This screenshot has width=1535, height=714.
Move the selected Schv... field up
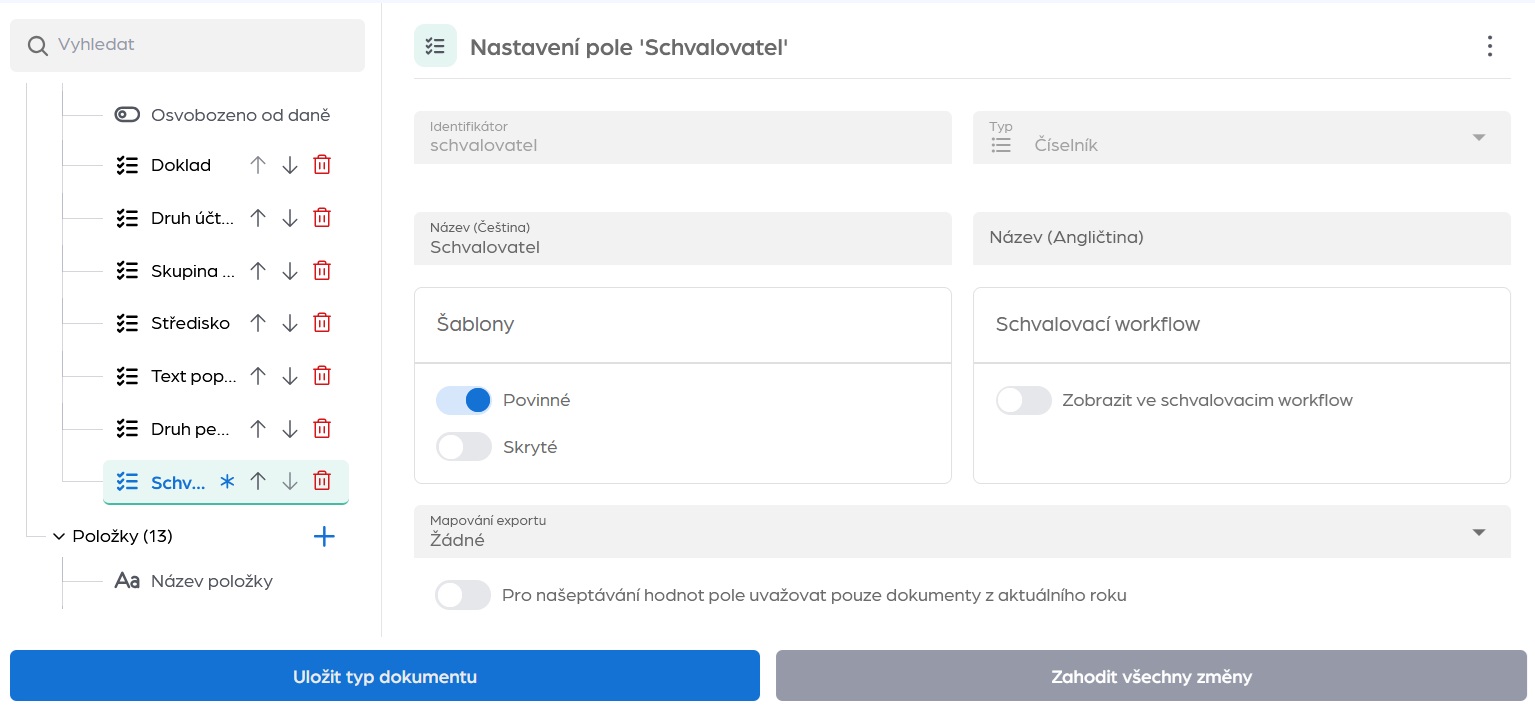coord(258,482)
